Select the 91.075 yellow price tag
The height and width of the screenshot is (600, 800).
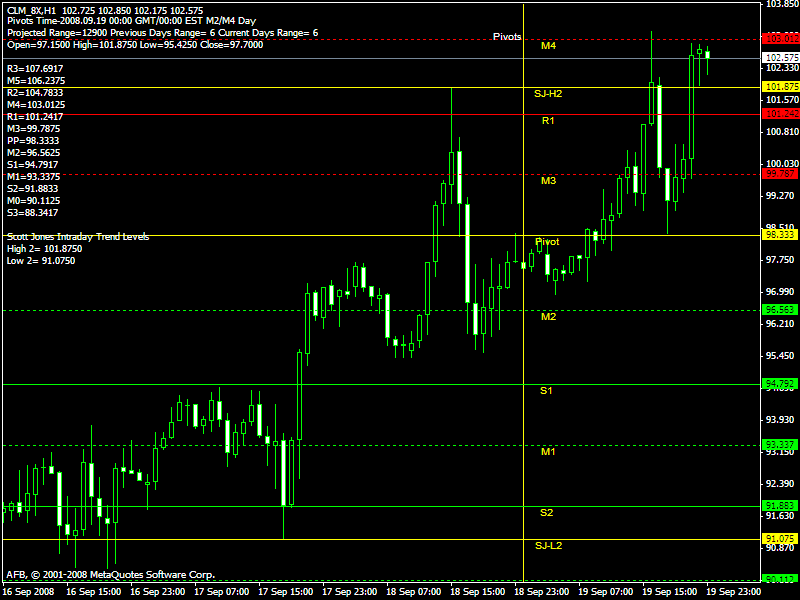780,539
